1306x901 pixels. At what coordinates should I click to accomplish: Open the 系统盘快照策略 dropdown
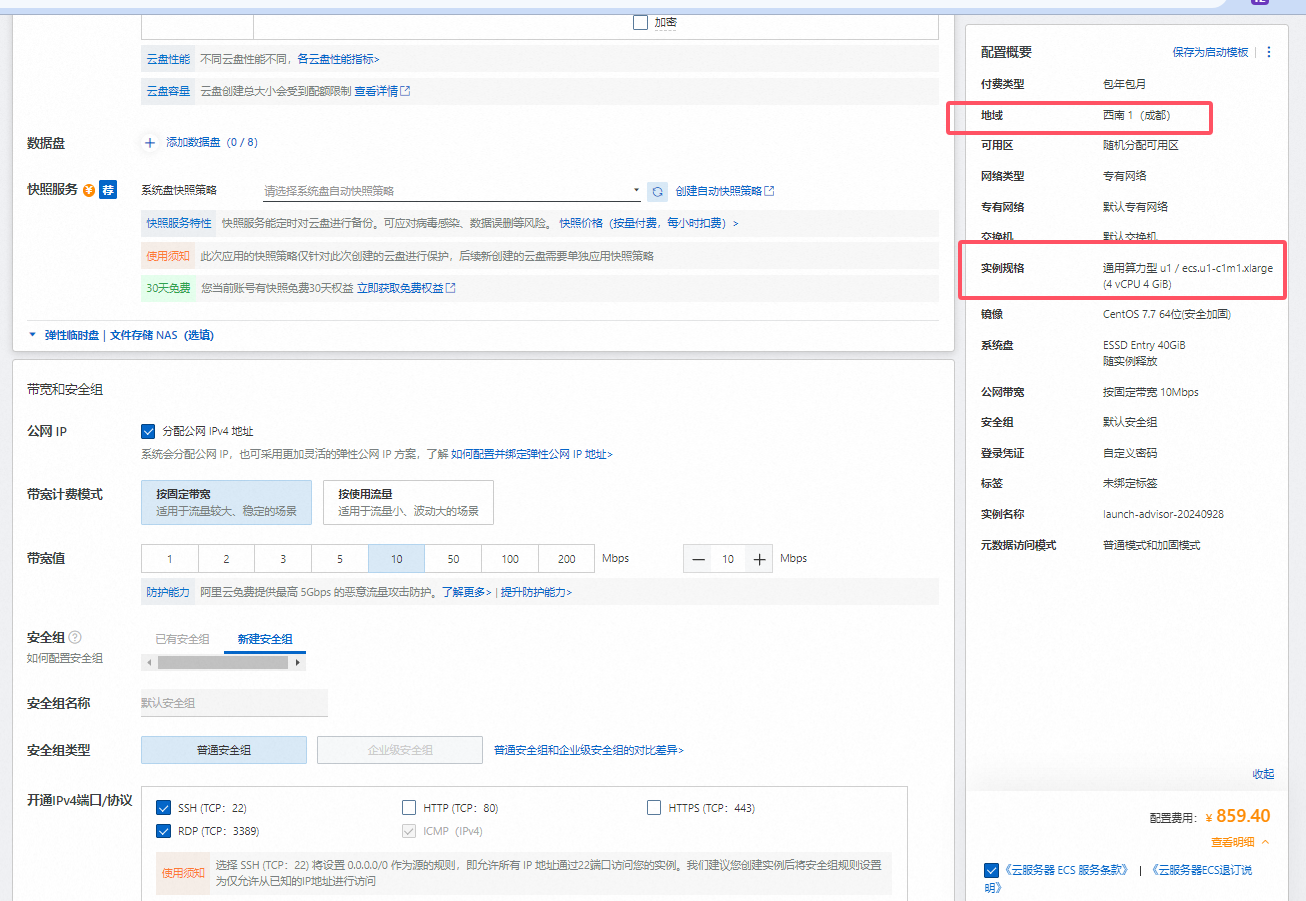(451, 191)
